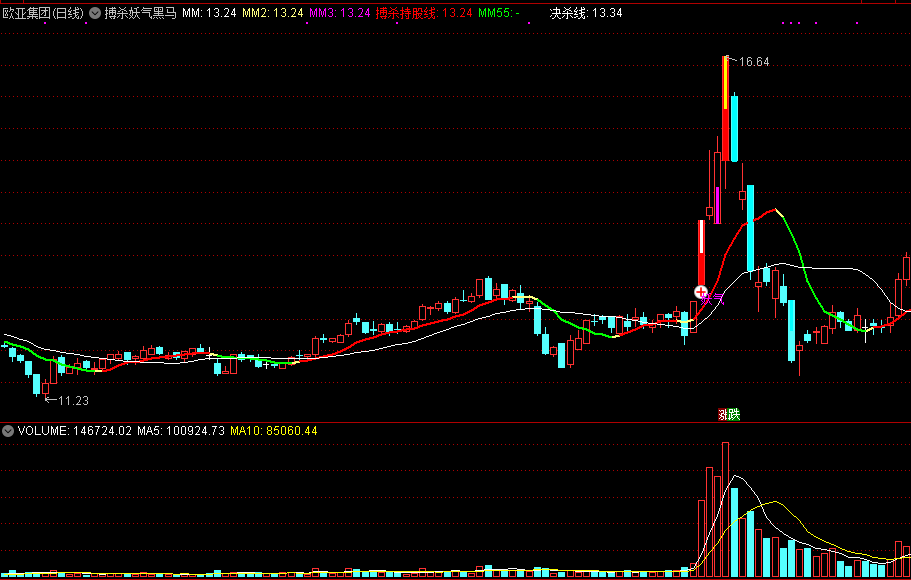Click the magenta MM3: 13.24 label

click(x=340, y=13)
